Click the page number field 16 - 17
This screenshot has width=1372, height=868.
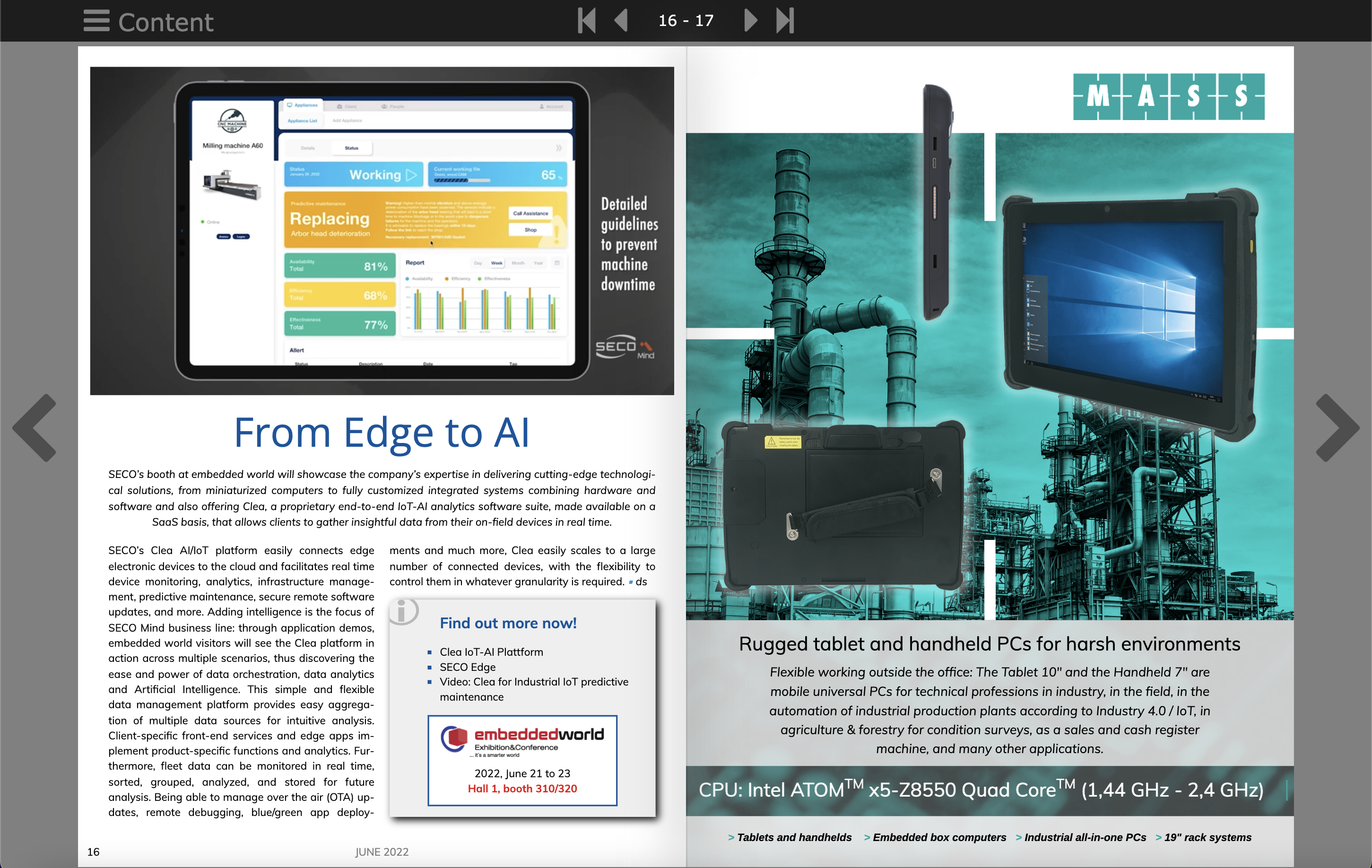coord(686,20)
